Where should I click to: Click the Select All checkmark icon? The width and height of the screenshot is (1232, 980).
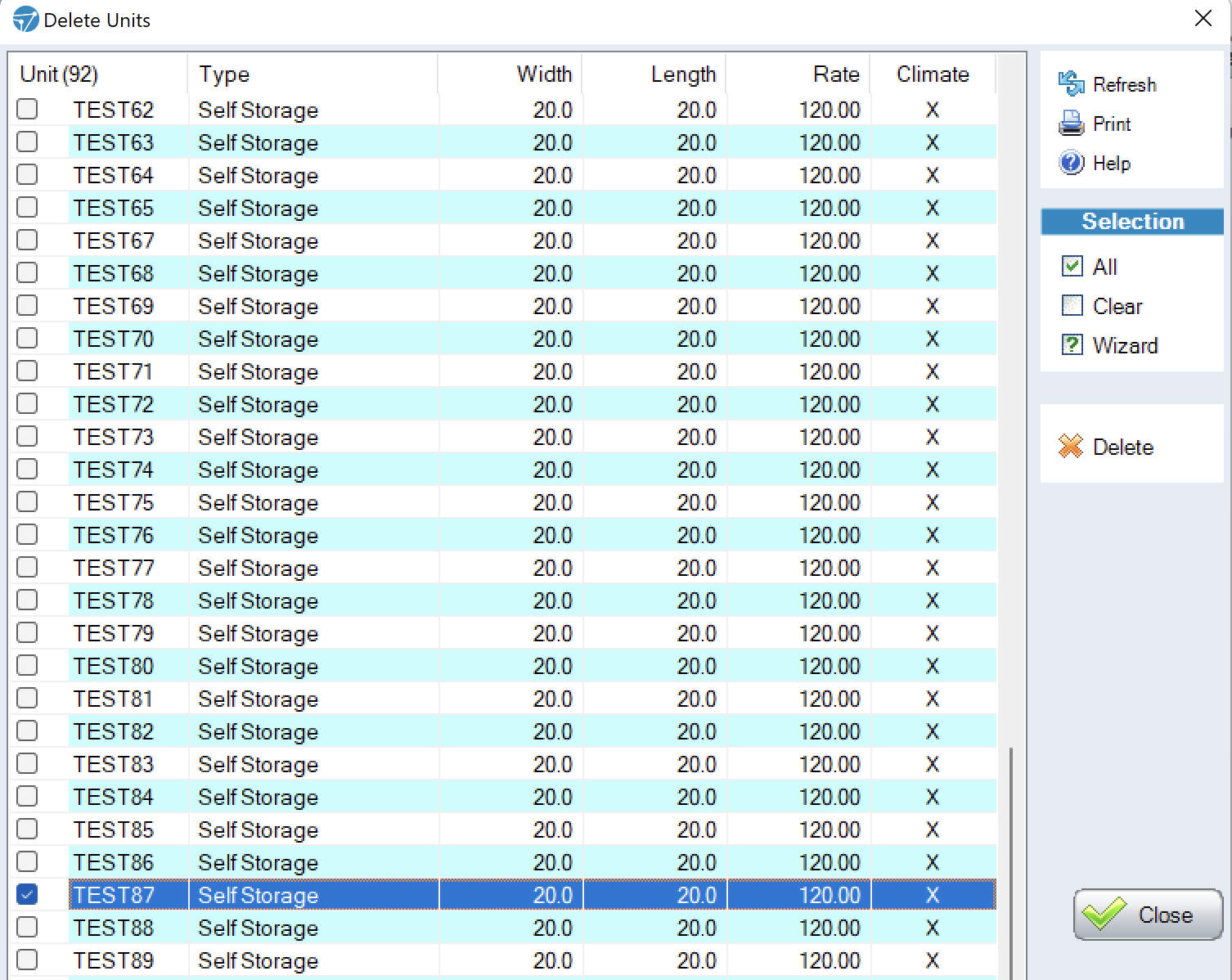(x=1072, y=266)
